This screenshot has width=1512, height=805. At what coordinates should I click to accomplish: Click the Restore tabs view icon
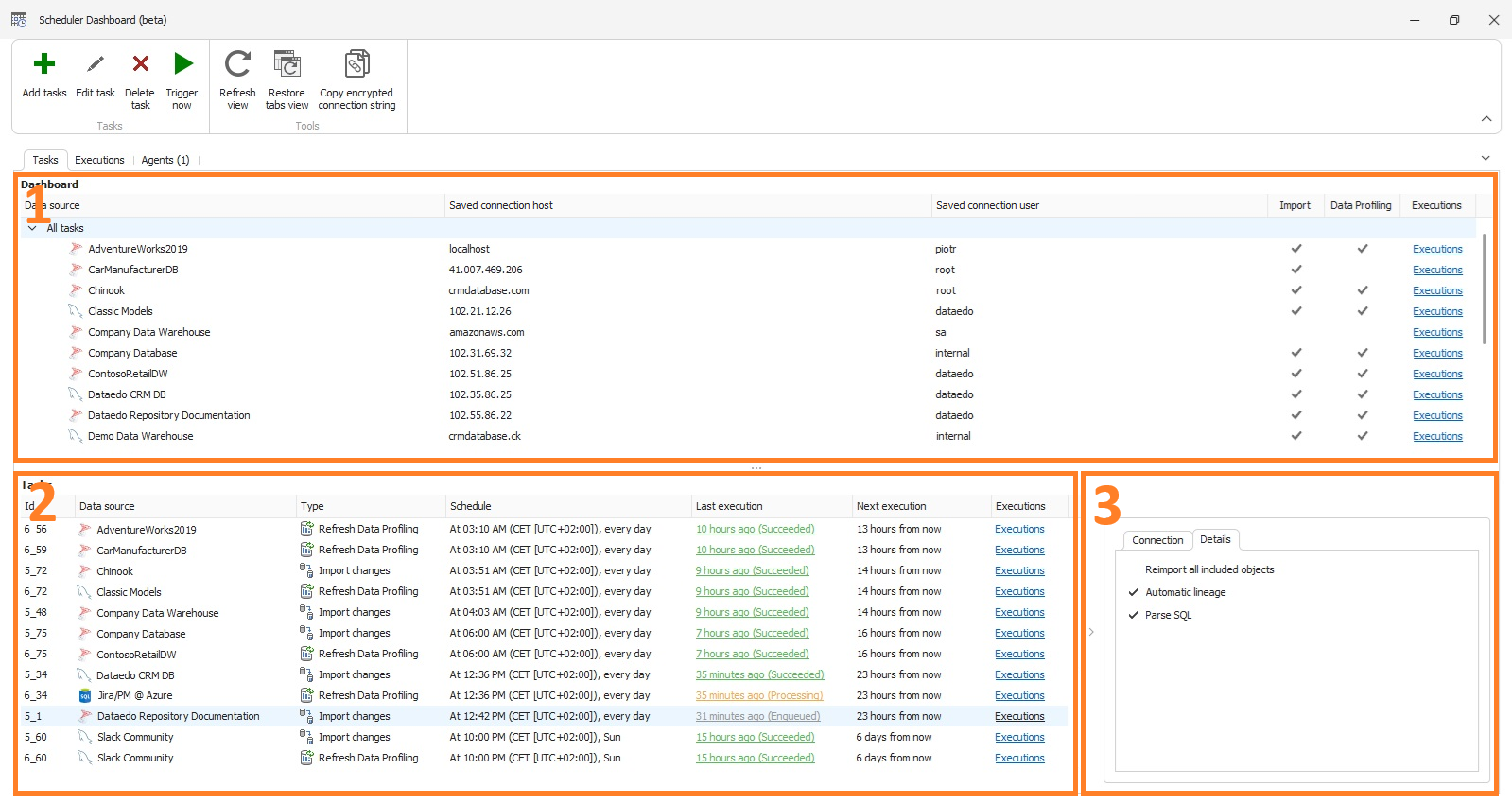coord(287,63)
